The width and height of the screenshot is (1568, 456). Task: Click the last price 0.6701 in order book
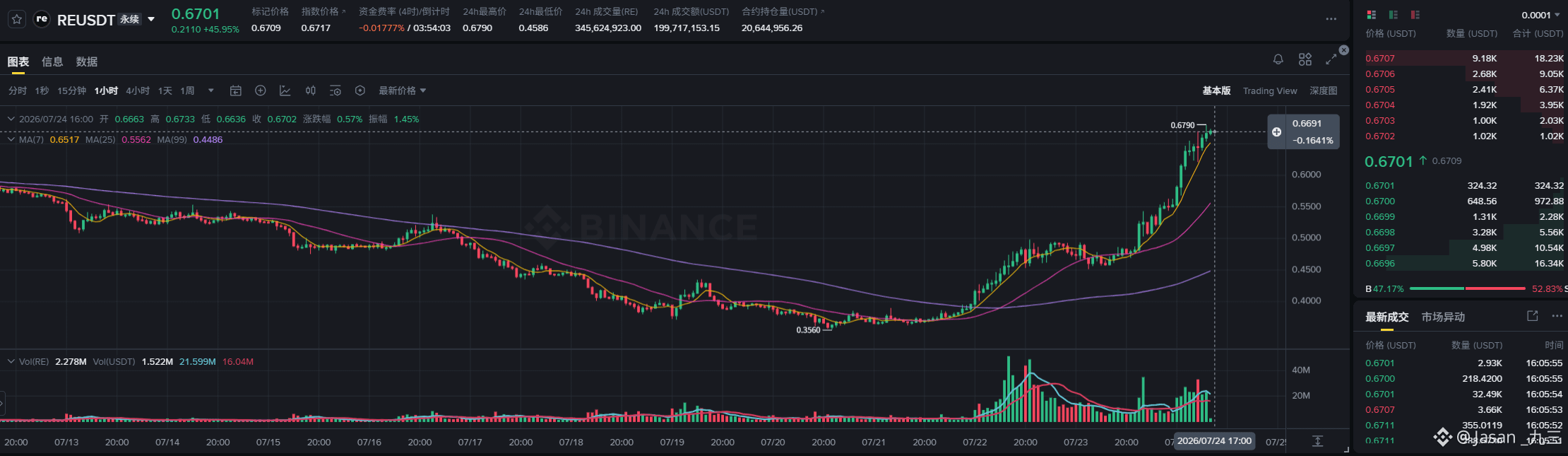(x=1389, y=161)
